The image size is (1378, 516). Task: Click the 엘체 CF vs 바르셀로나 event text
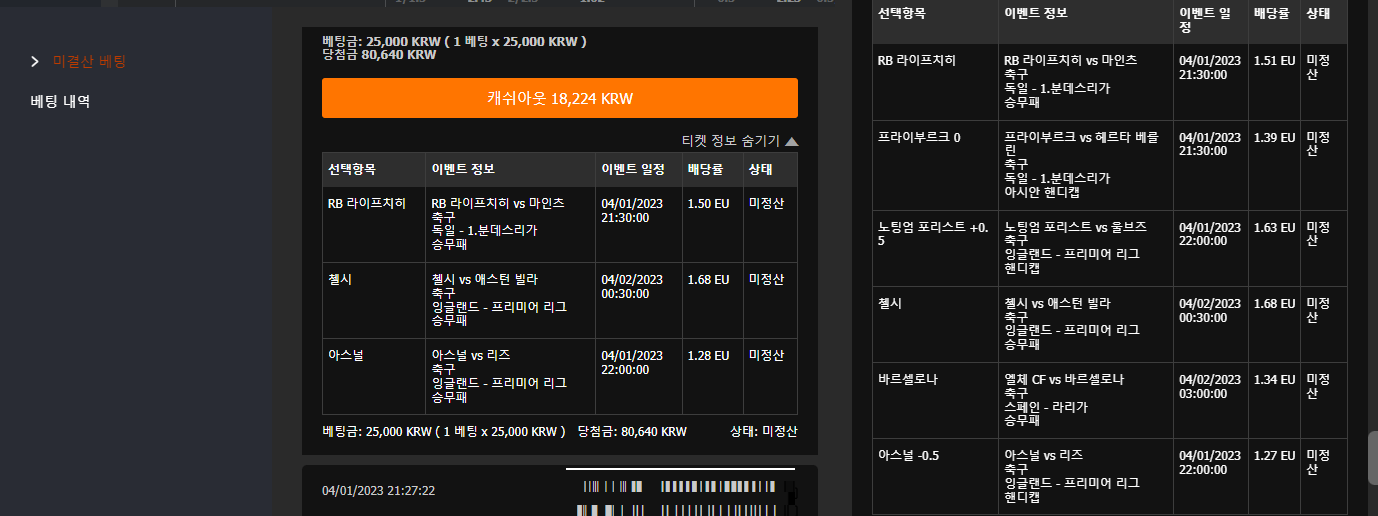click(x=1064, y=379)
